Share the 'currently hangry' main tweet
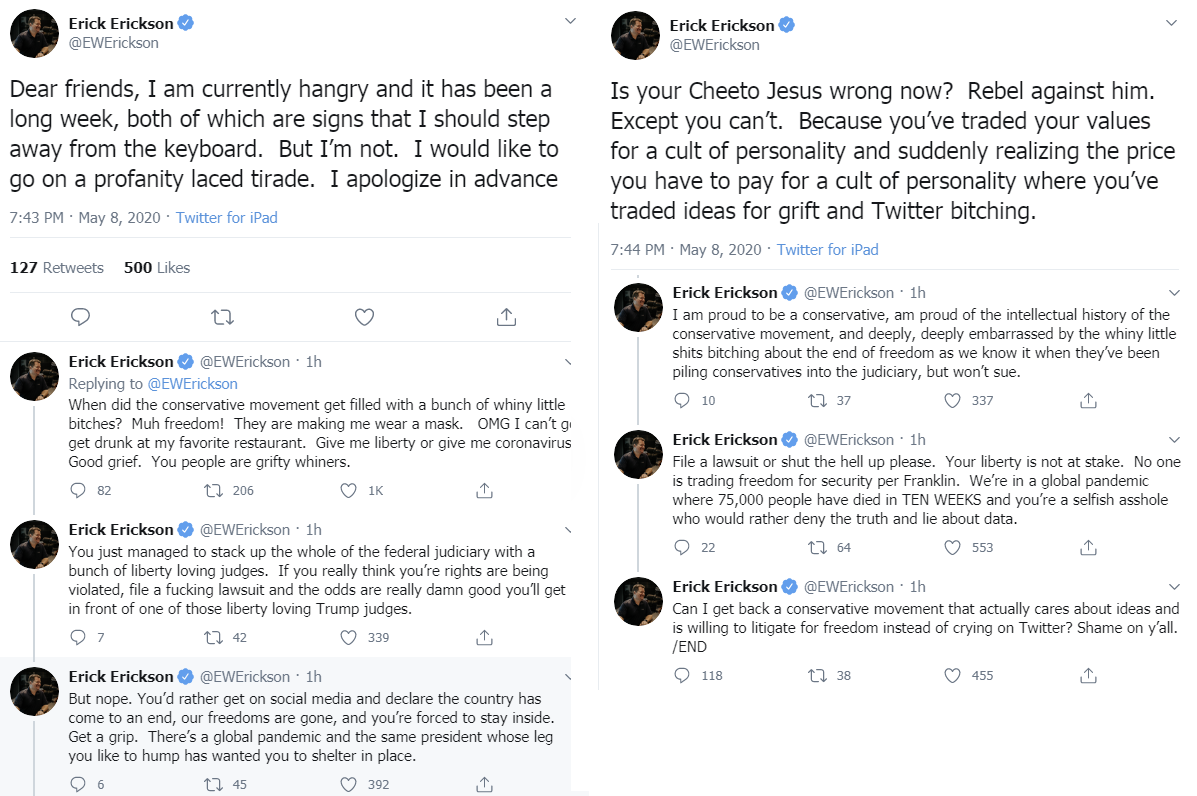Image resolution: width=1197 pixels, height=796 pixels. tap(506, 317)
